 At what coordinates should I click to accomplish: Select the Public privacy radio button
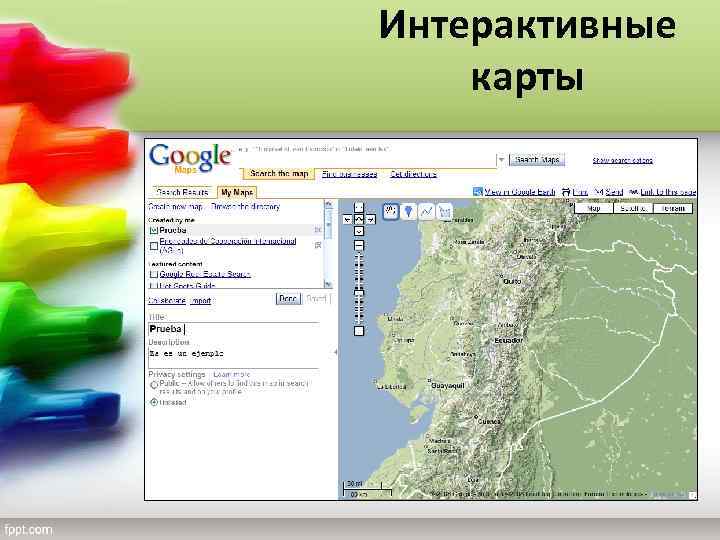(x=154, y=385)
